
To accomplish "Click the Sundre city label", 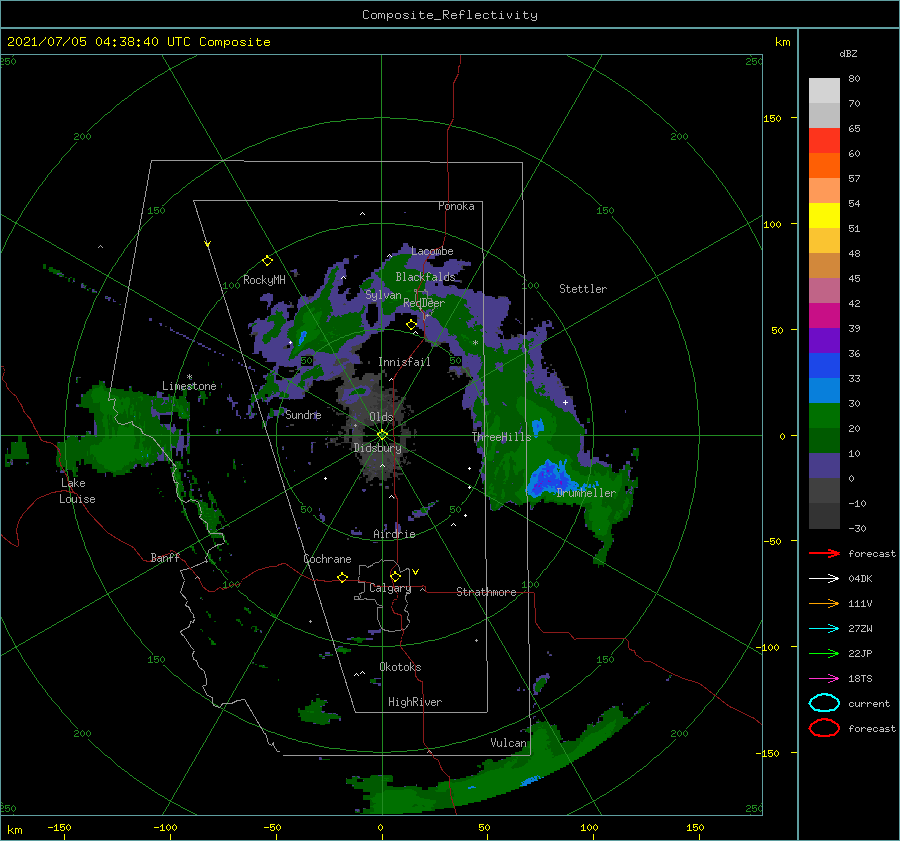I will coord(303,414).
